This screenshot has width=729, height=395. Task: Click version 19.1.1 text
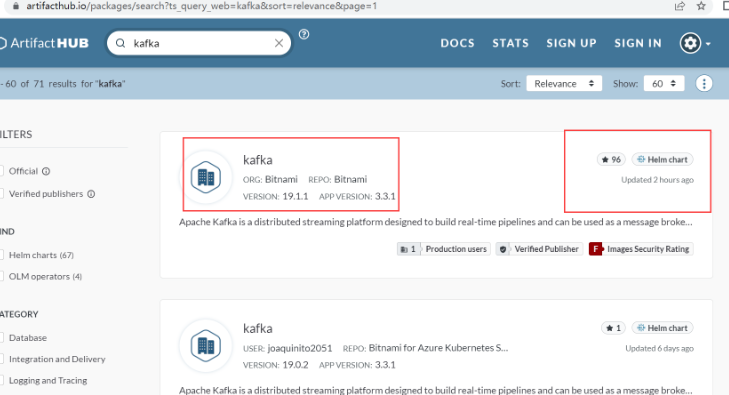click(x=295, y=197)
